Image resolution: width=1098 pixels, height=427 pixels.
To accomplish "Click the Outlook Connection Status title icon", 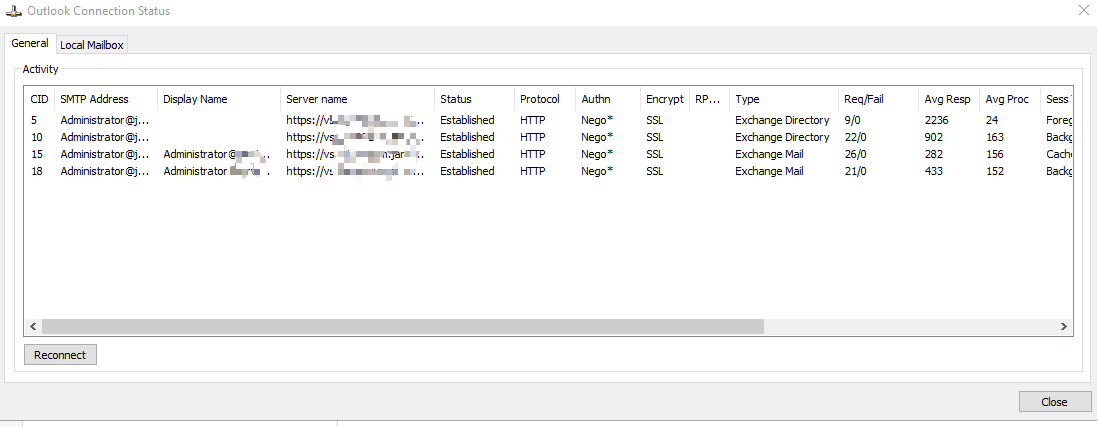I will point(13,11).
